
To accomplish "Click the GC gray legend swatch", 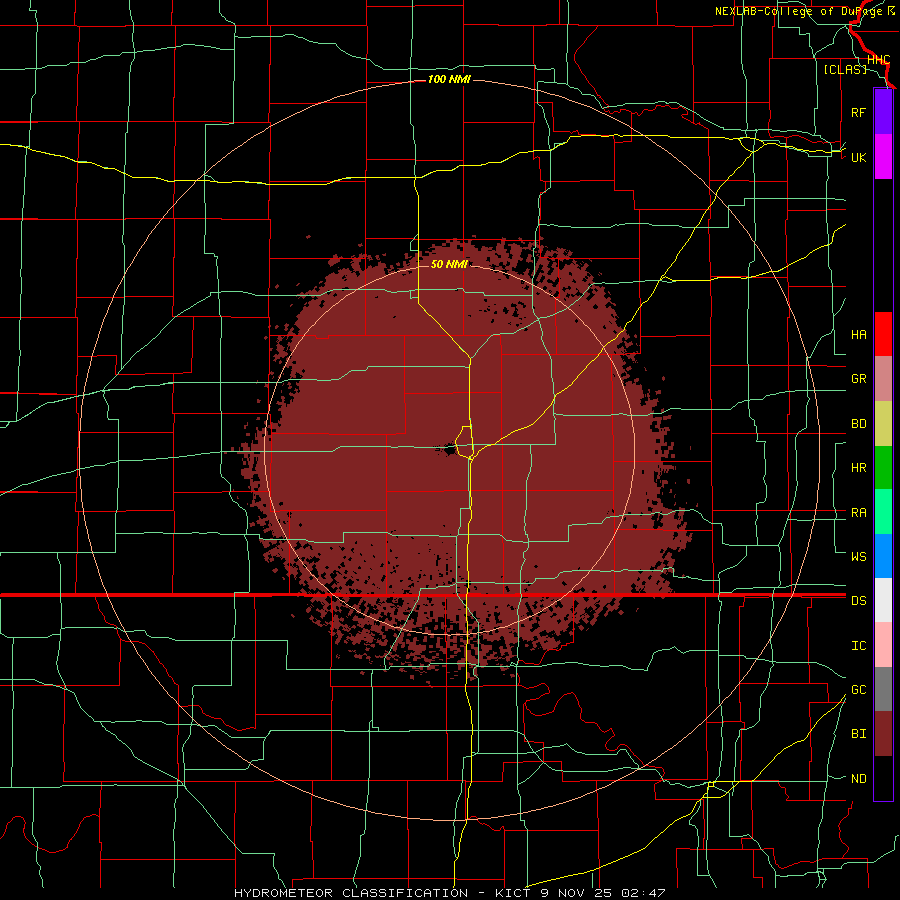I will 883,689.
